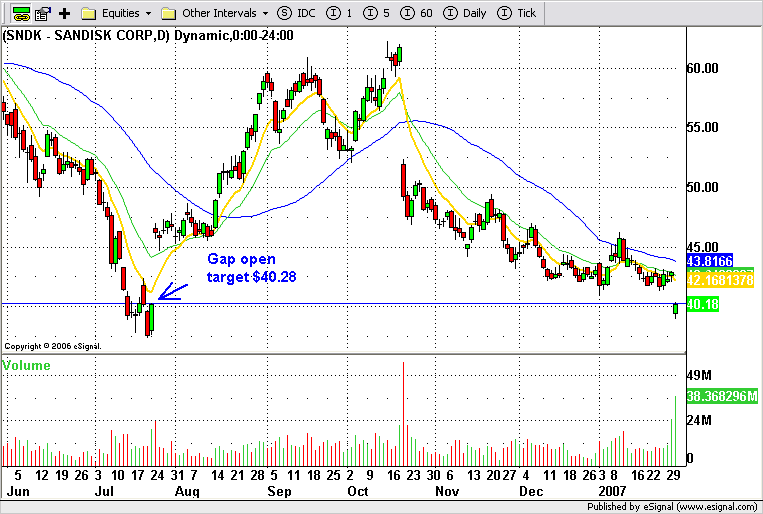This screenshot has height=514, width=763.
Task: Click the Nov month label on time axis
Action: 447,492
